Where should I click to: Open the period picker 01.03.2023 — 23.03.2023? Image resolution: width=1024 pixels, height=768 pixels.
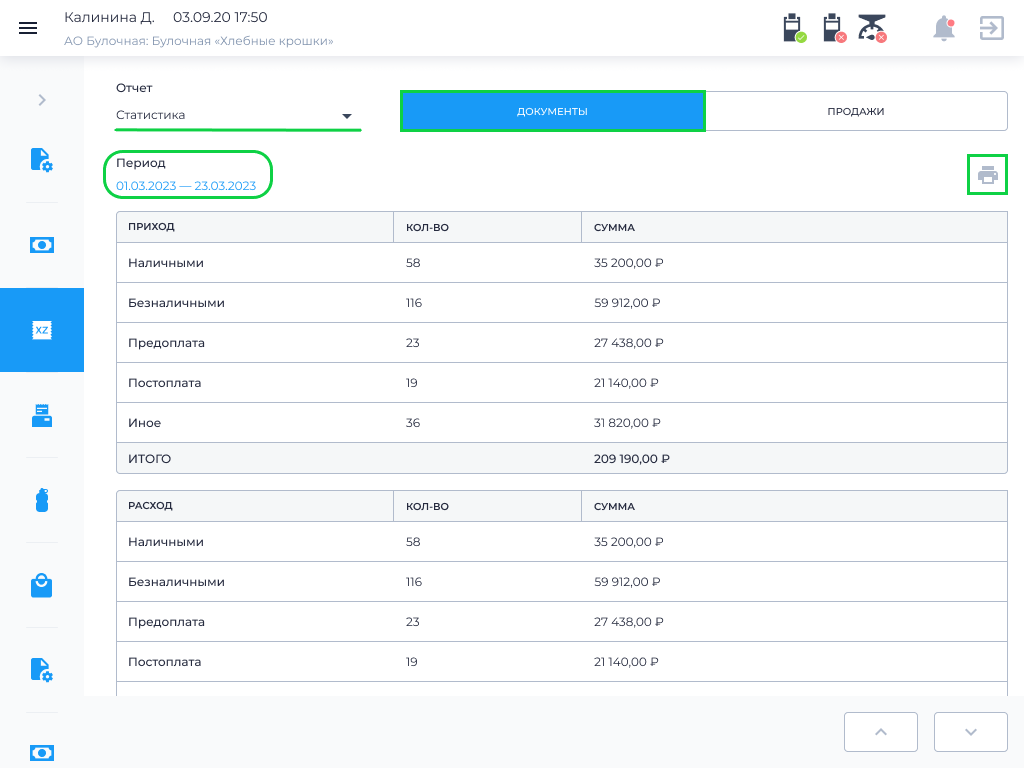pos(186,186)
